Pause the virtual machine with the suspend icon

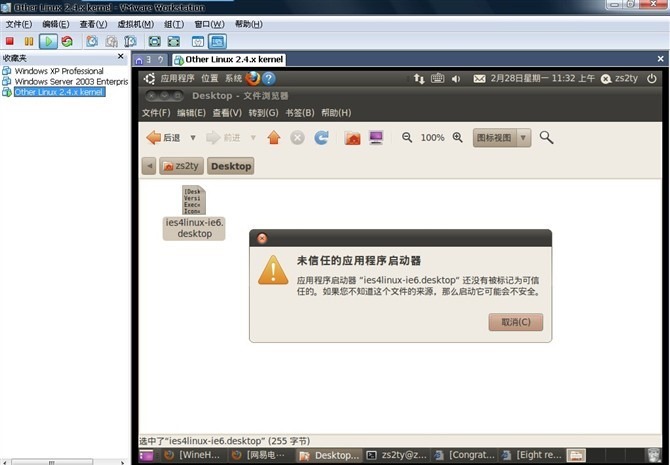coord(29,41)
